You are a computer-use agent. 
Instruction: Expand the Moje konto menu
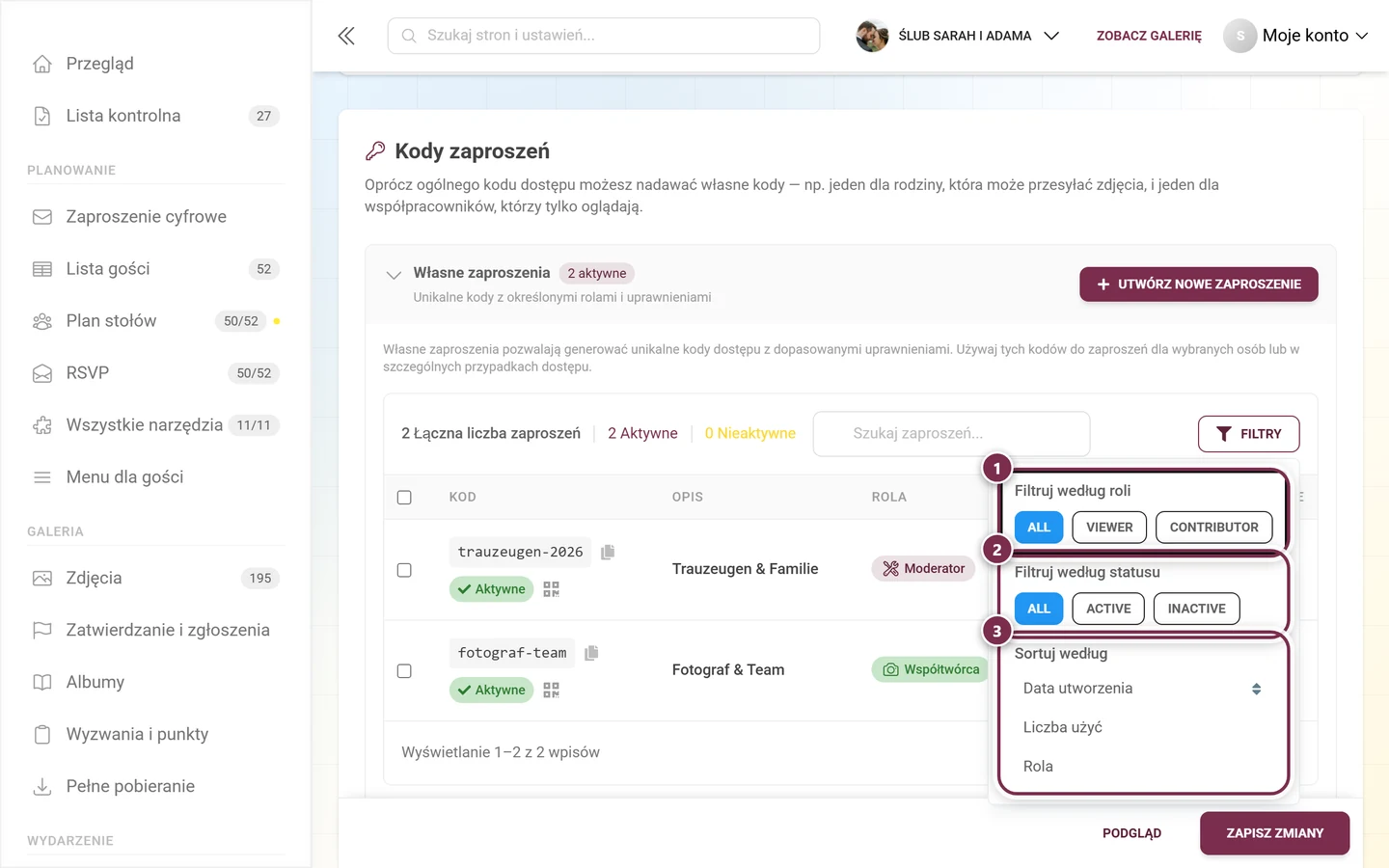point(1296,36)
